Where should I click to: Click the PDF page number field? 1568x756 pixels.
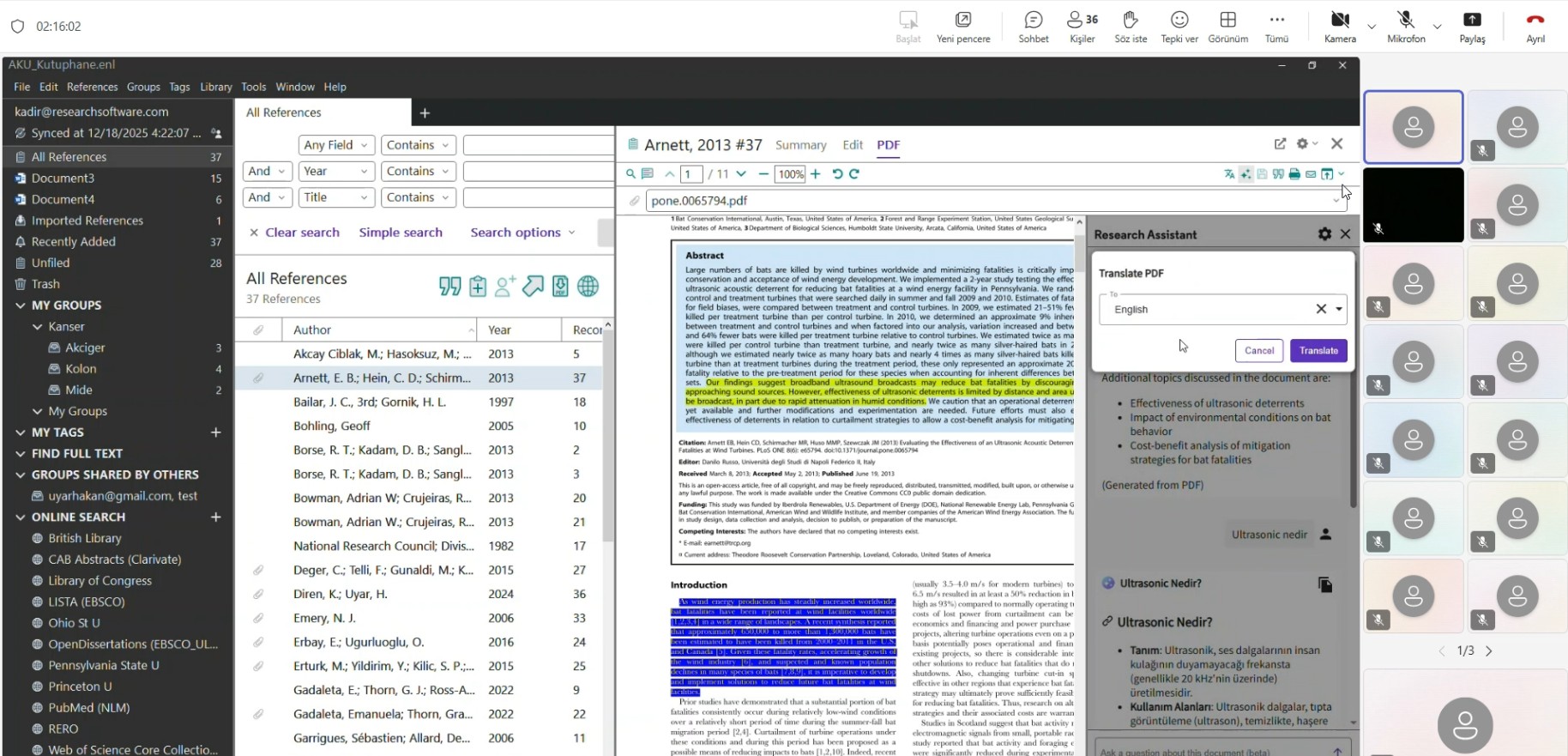[691, 174]
